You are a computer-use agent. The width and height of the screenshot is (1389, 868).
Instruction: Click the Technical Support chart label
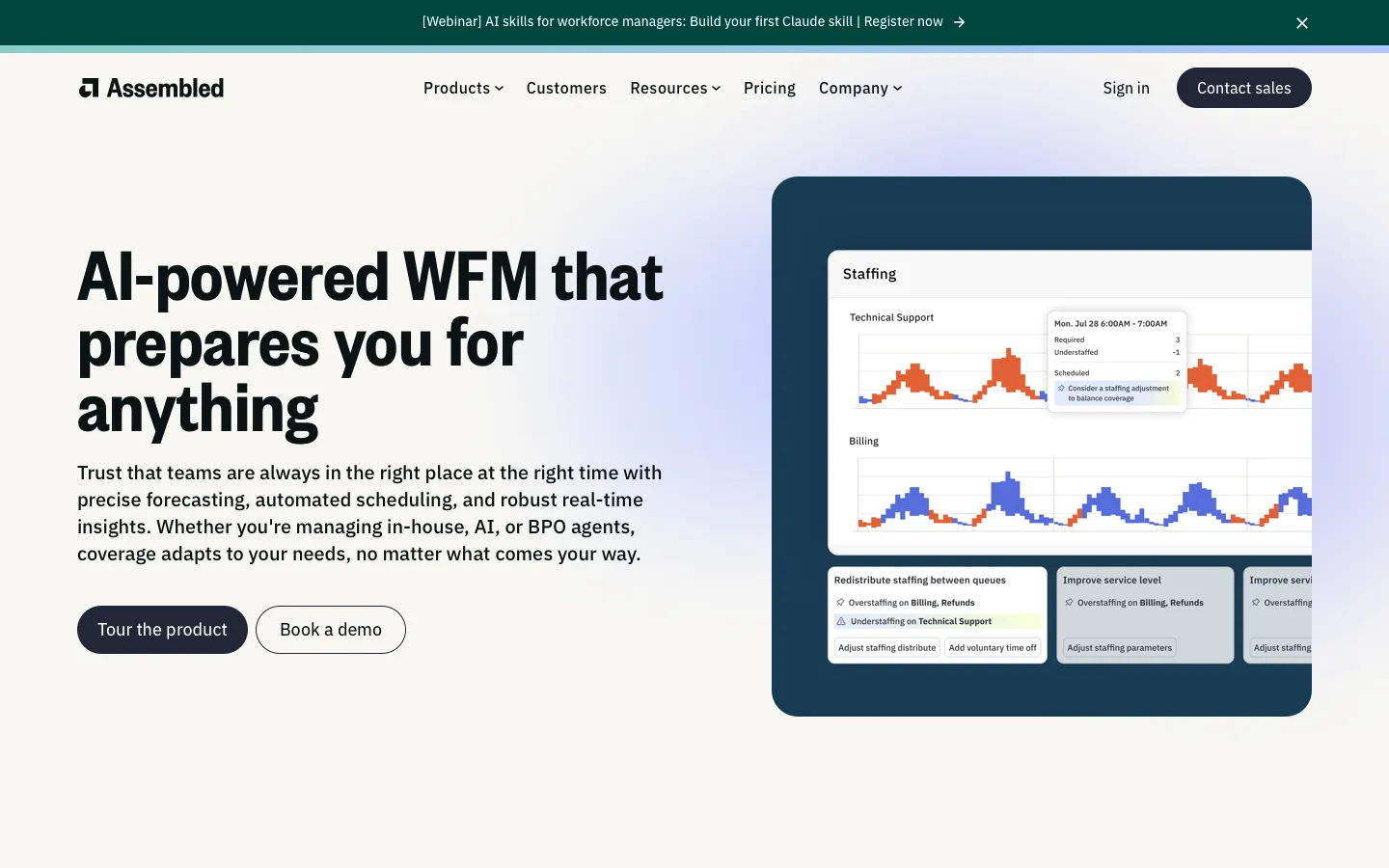(891, 317)
